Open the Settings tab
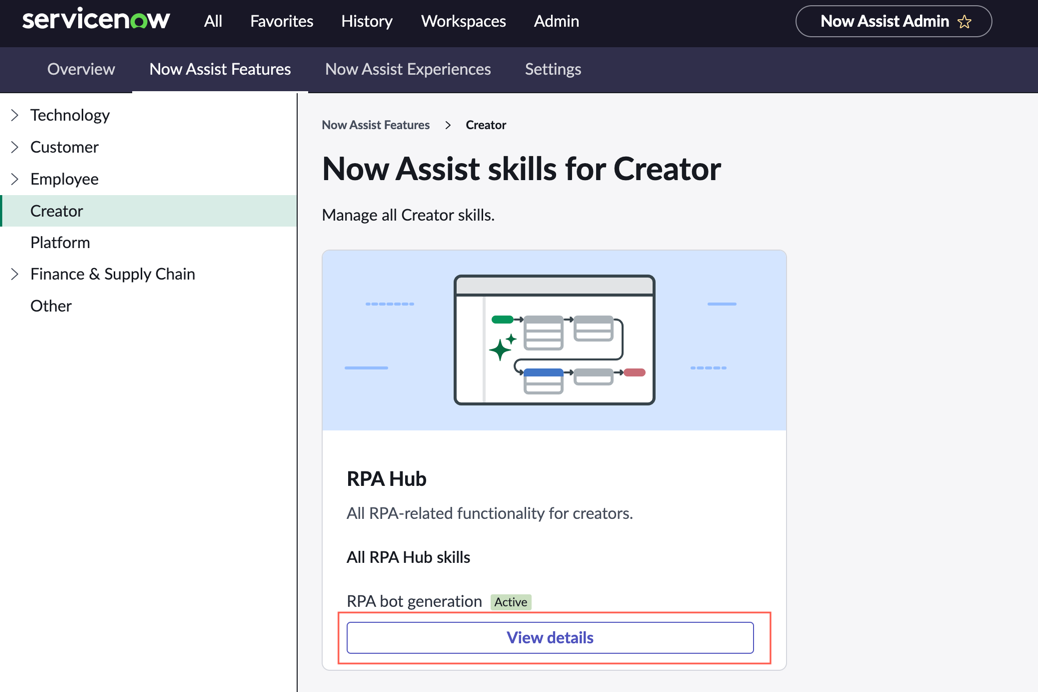1038x692 pixels. 553,69
